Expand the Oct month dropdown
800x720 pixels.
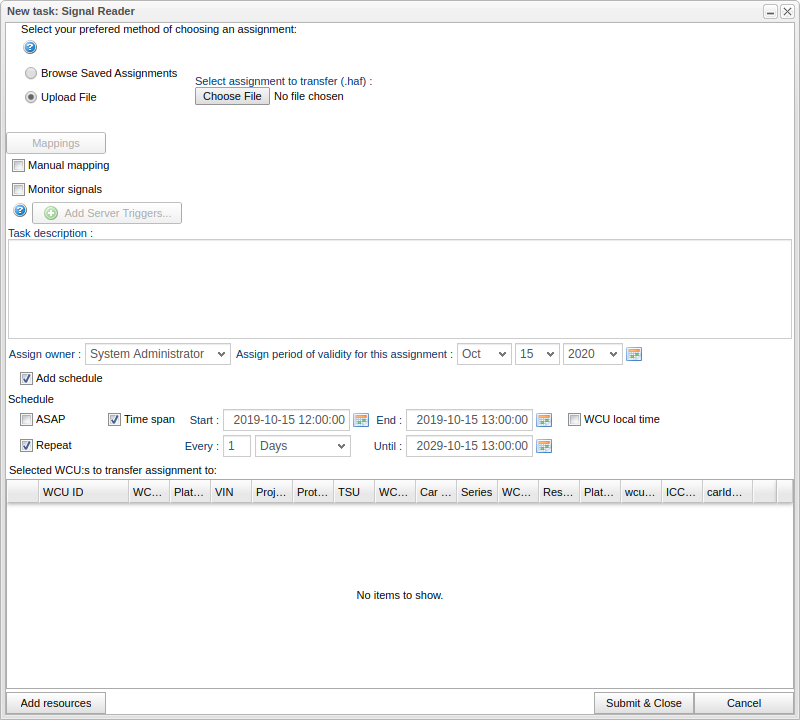484,354
